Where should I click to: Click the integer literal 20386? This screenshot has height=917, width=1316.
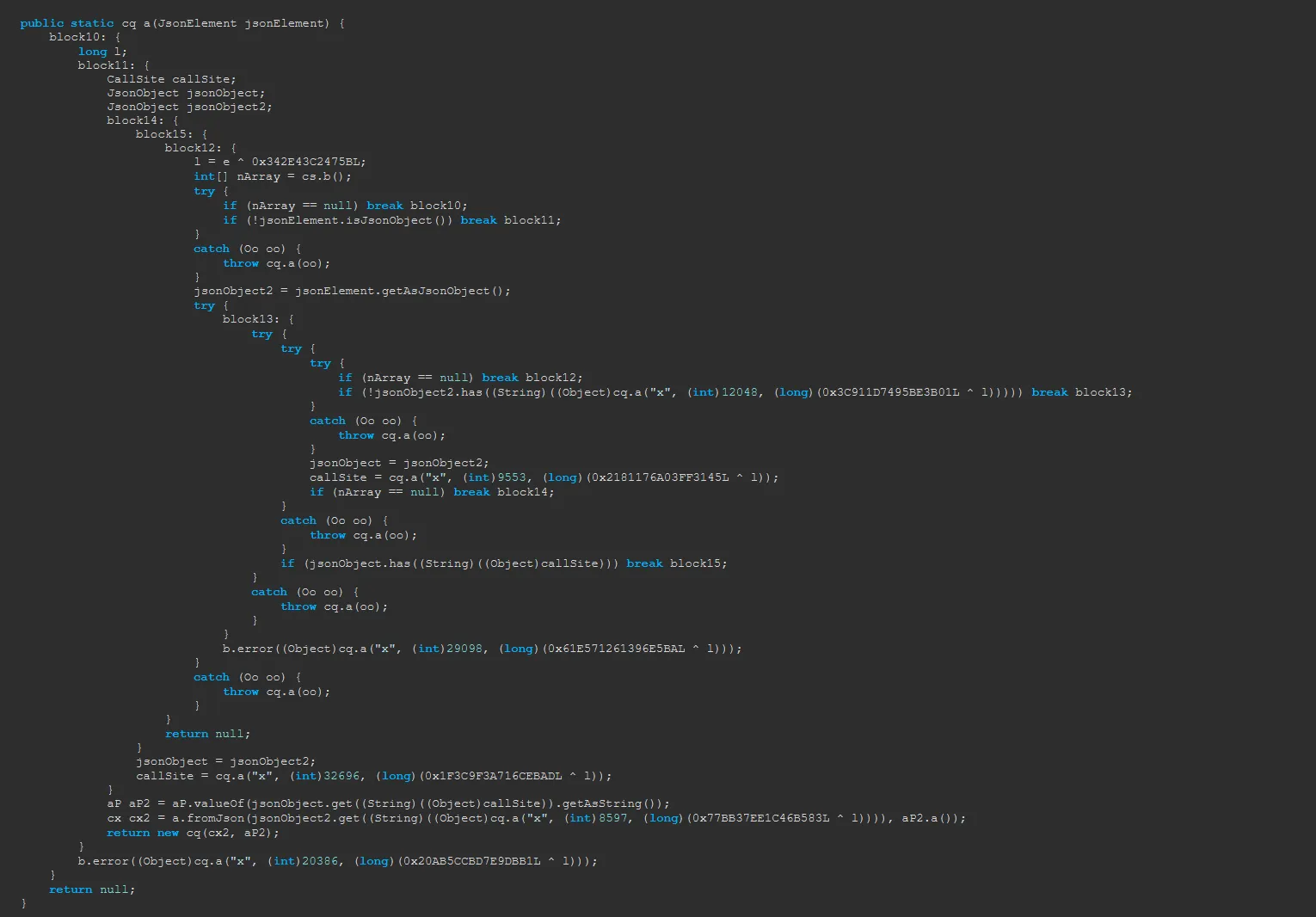[x=320, y=861]
